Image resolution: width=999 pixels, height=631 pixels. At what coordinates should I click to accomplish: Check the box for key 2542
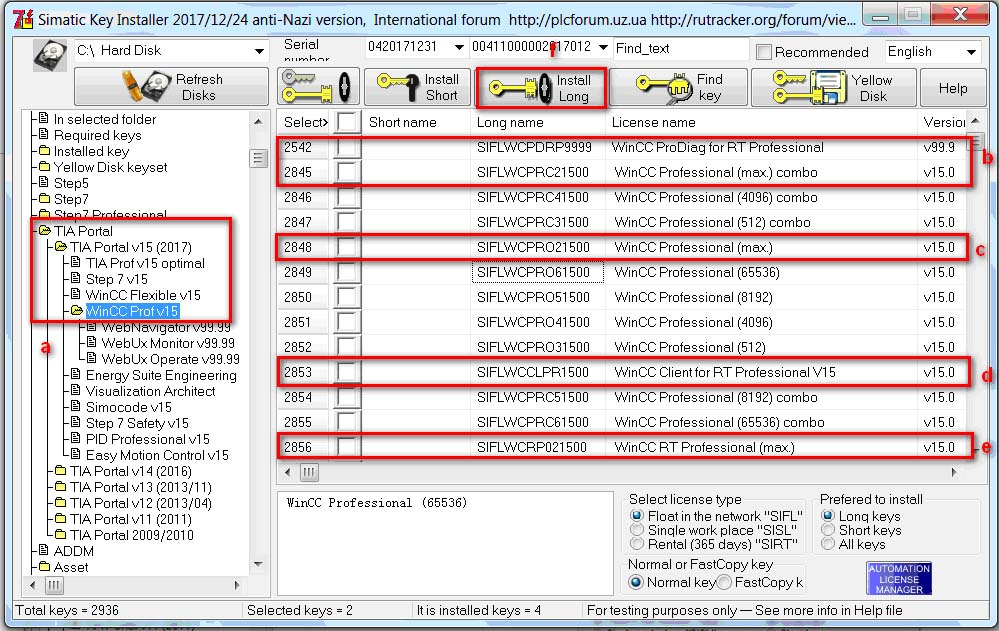[347, 147]
